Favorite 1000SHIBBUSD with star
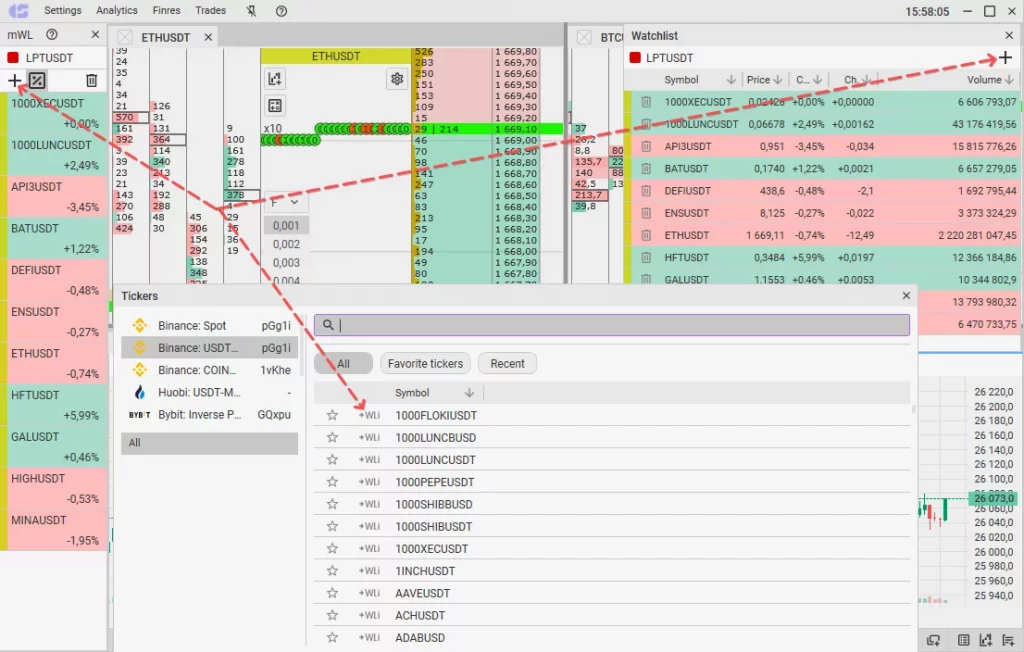 coord(332,504)
